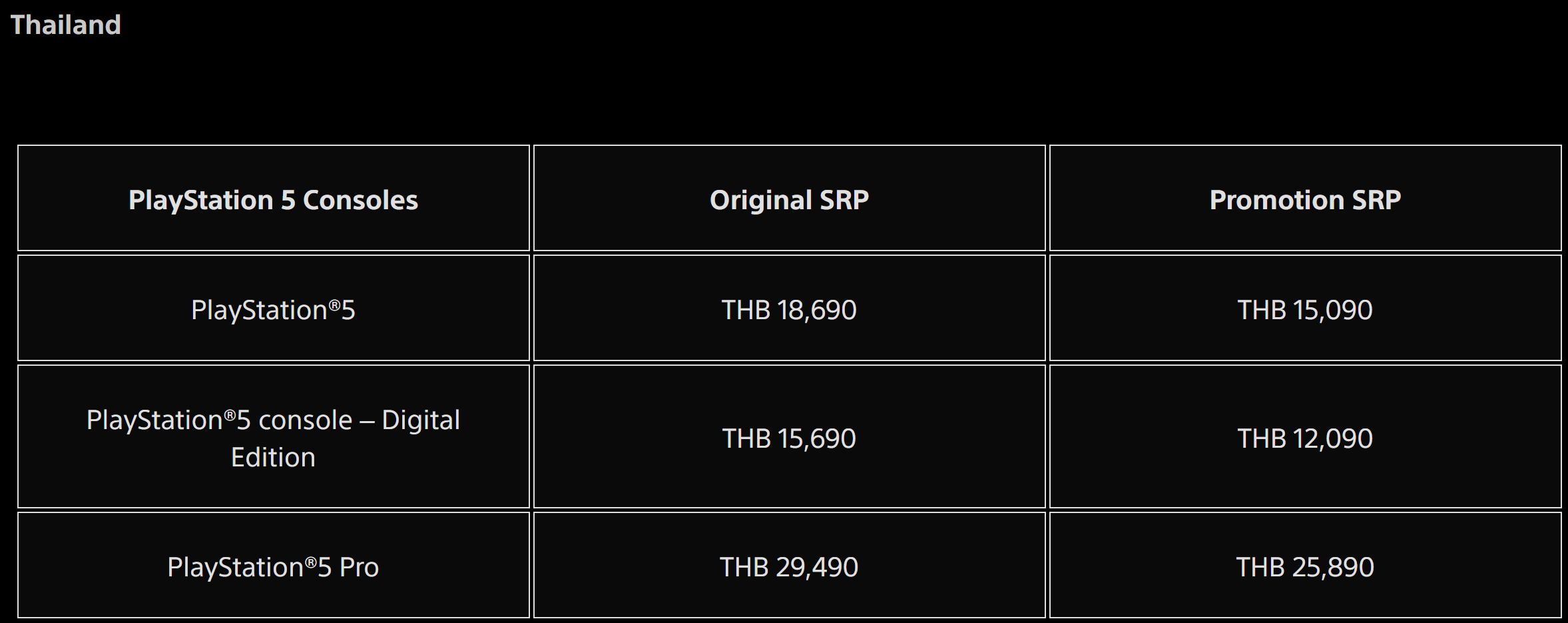Click the THB 15,090 promotion price

coord(1305,310)
